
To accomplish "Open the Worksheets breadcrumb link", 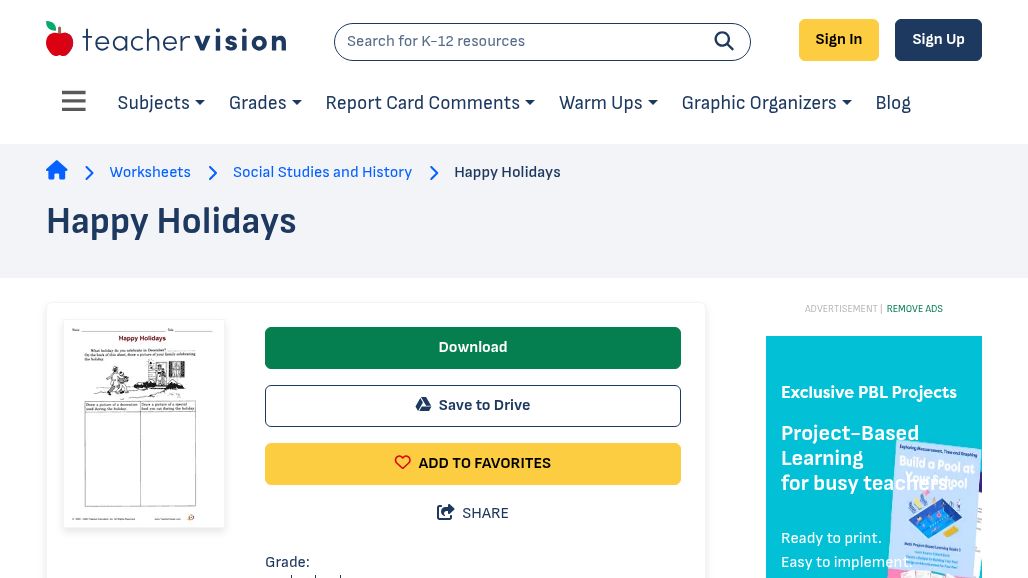I will [150, 172].
